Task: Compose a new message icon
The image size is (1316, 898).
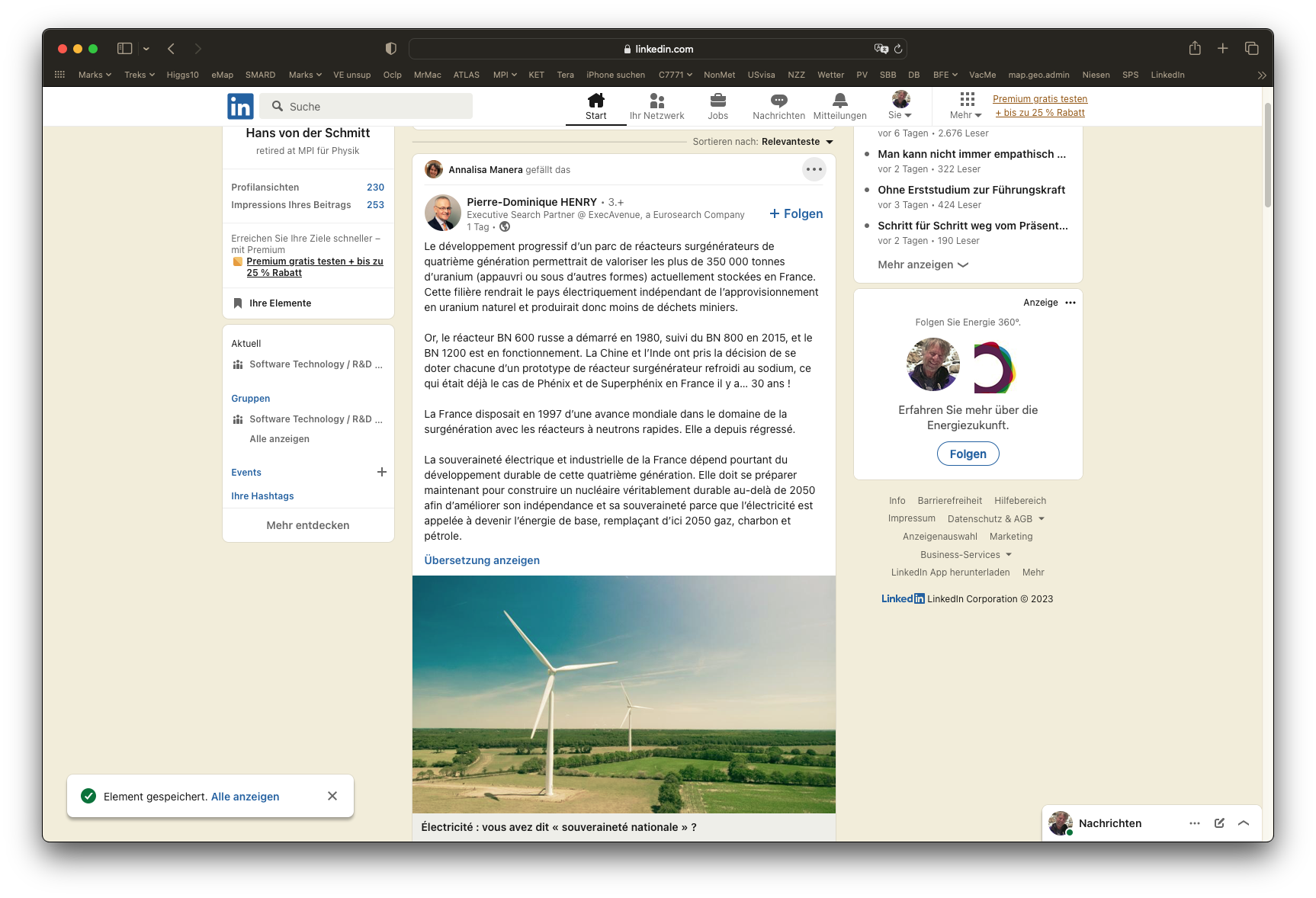Action: 1219,823
